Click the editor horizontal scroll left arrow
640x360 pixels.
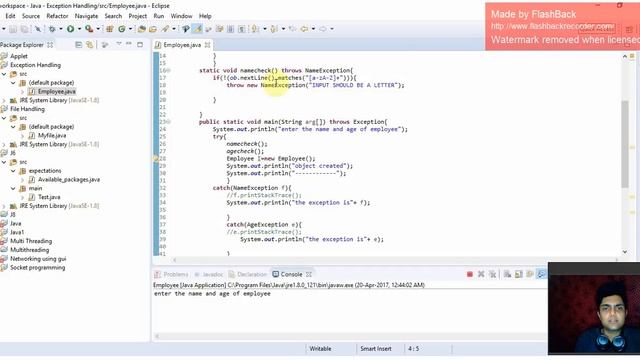tap(175, 260)
